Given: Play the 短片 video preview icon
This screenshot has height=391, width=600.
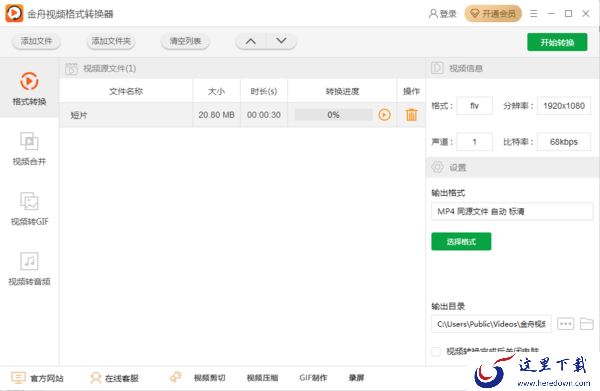Looking at the screenshot, I should tap(385, 115).
